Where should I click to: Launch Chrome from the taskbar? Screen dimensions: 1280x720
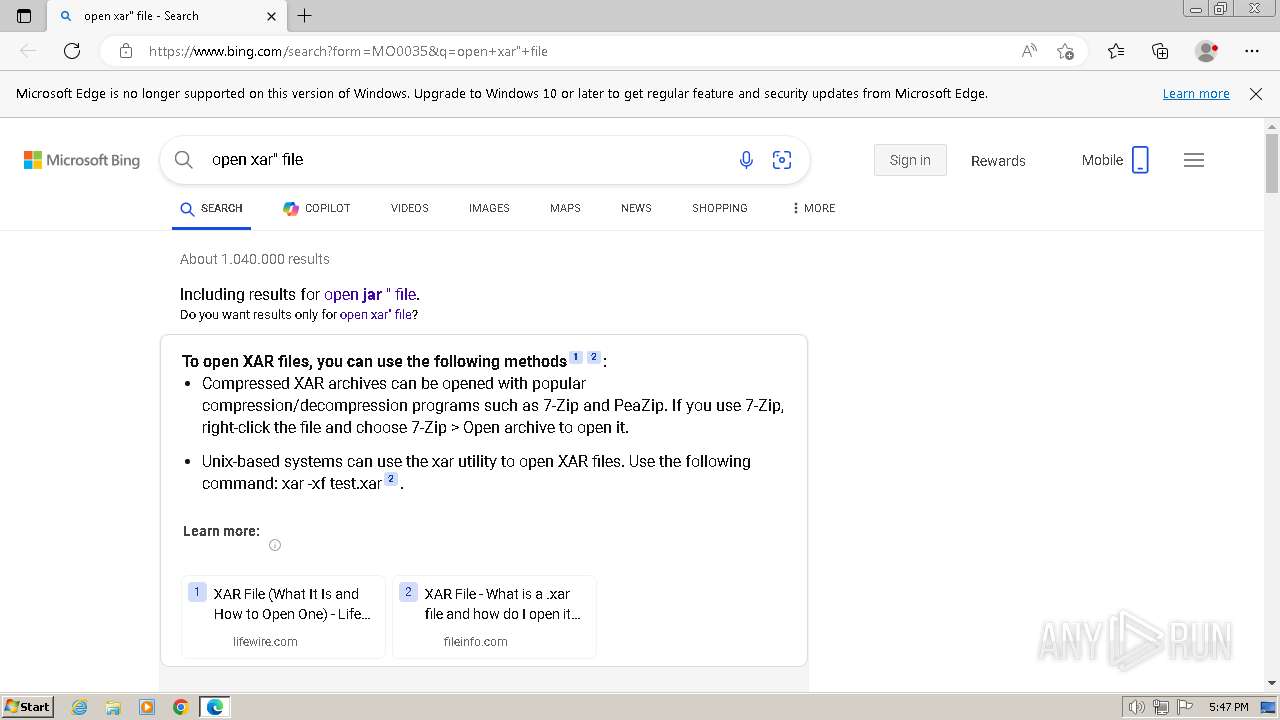pyautogui.click(x=181, y=707)
